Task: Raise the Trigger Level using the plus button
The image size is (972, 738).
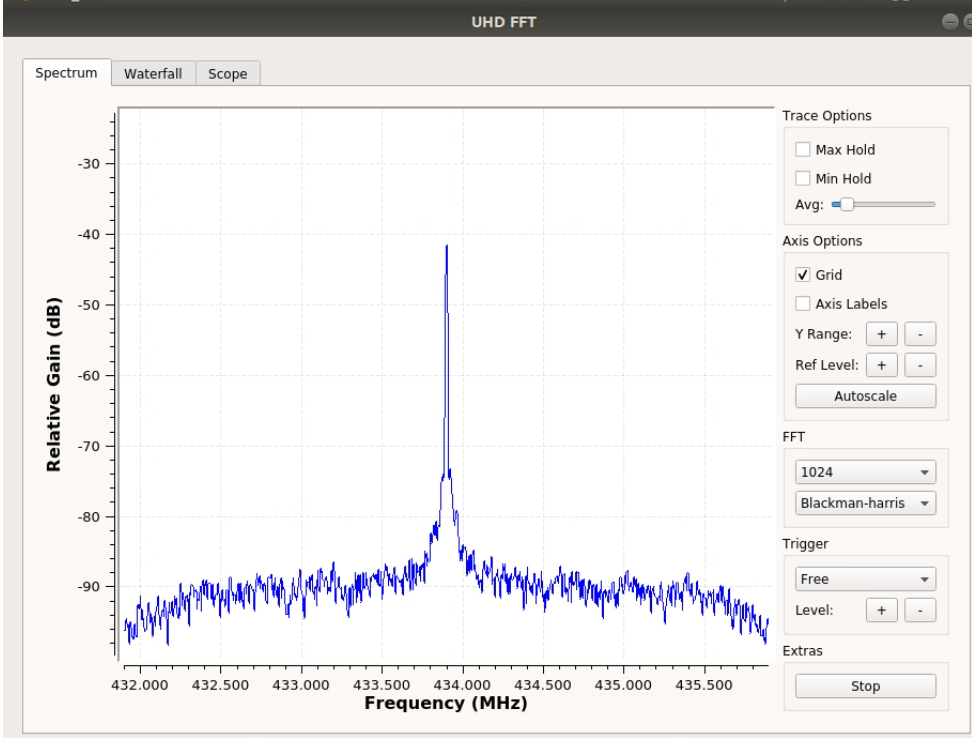Action: (880, 609)
